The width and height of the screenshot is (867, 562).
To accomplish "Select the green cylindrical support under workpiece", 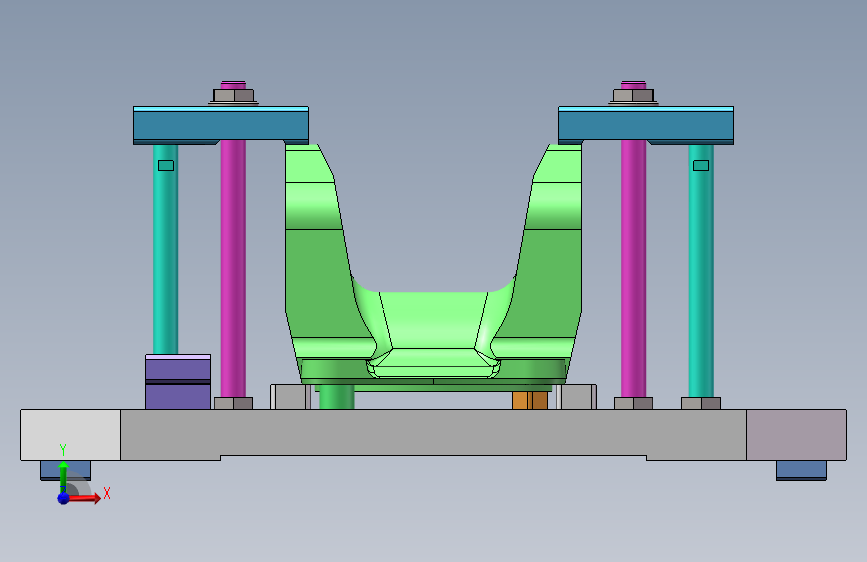I will (x=337, y=398).
